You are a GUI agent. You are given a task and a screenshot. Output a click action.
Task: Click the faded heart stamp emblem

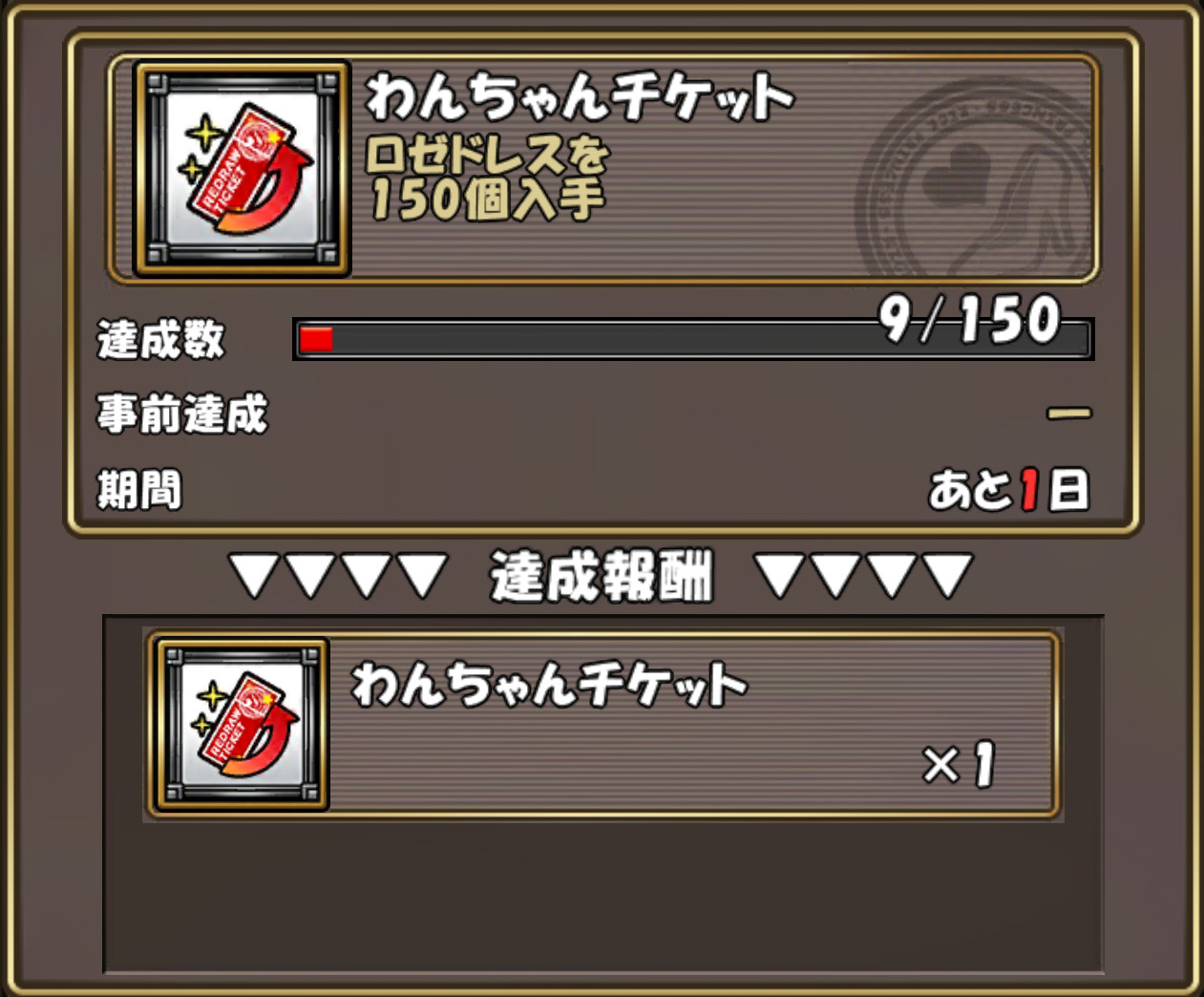(x=976, y=180)
